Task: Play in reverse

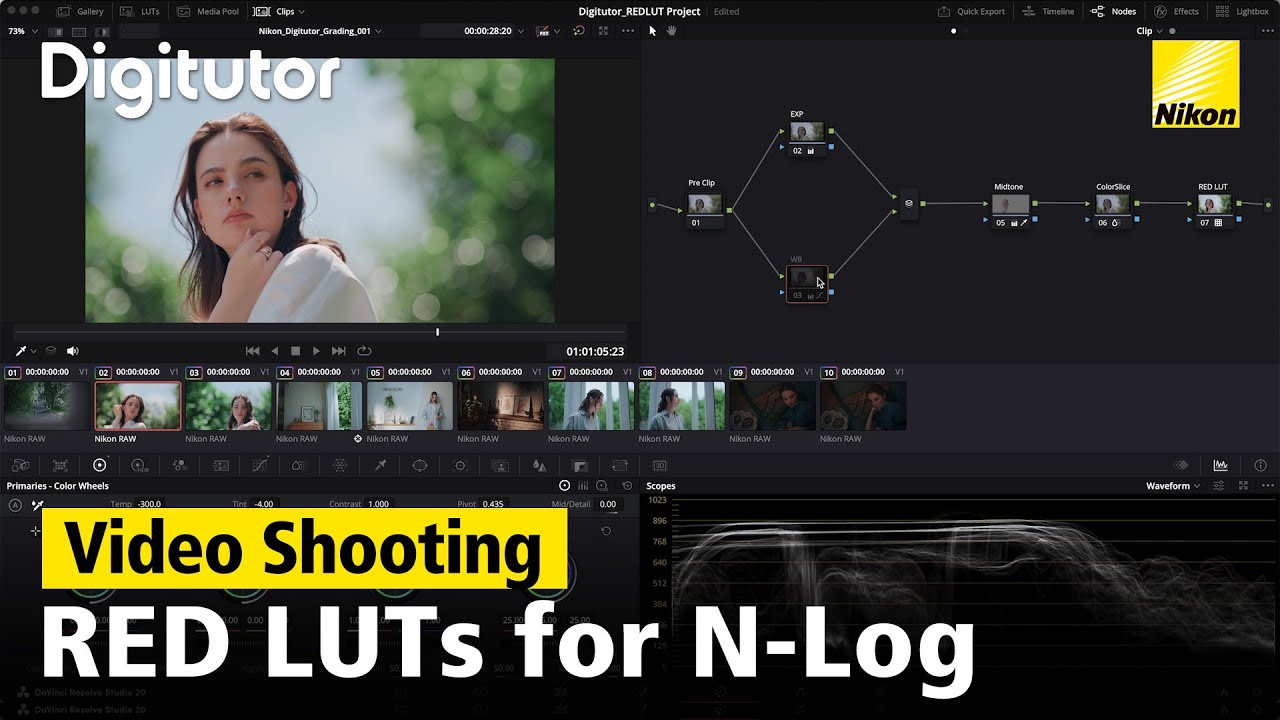Action: coord(275,351)
